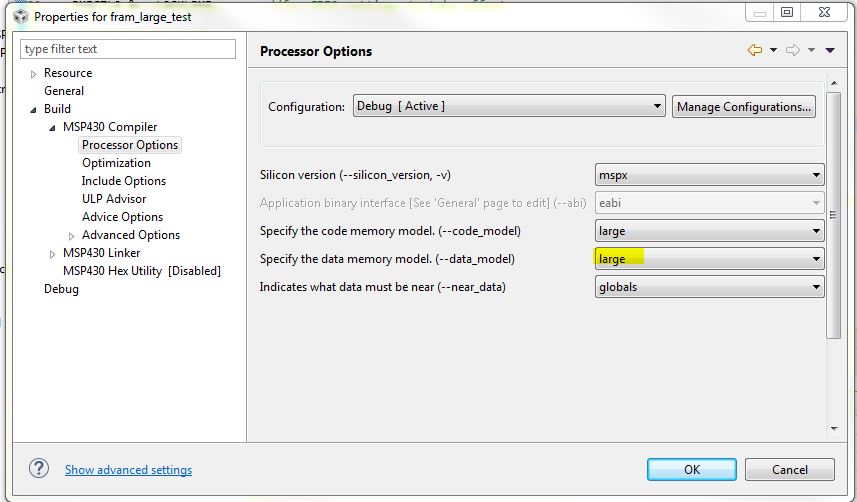The height and width of the screenshot is (502, 857).
Task: Open the view menu triangle icon
Action: pyautogui.click(x=830, y=51)
